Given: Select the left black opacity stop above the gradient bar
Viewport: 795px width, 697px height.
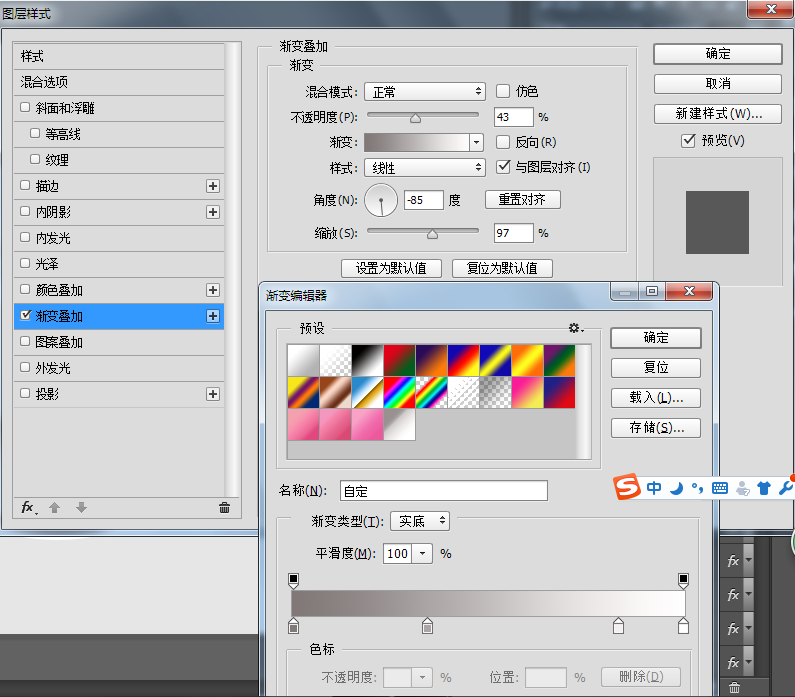Looking at the screenshot, I should [294, 581].
